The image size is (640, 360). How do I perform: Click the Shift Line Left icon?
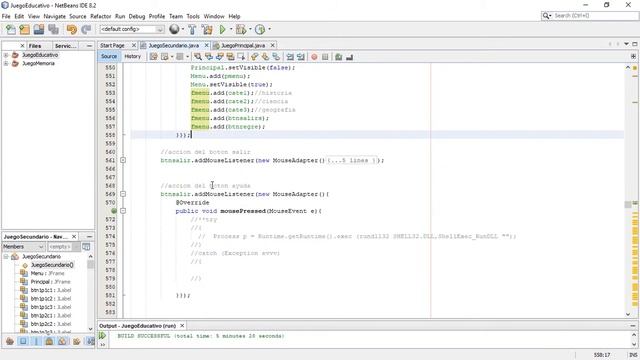point(290,57)
